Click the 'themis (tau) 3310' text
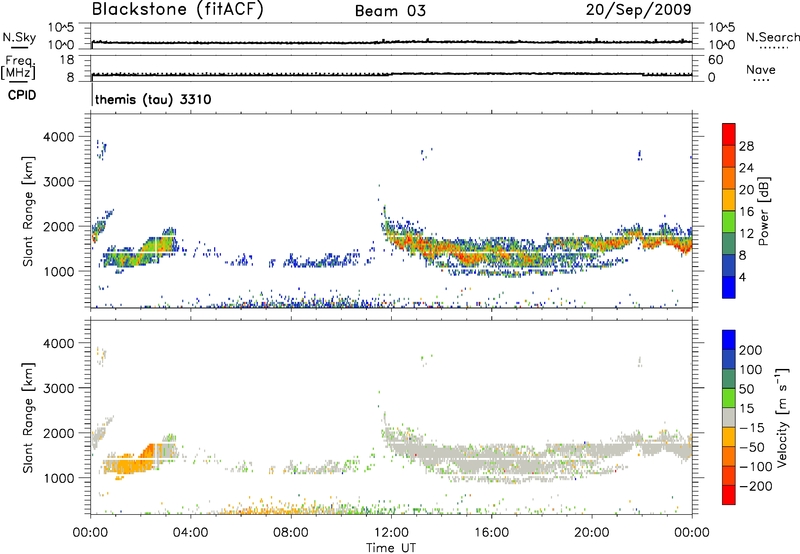Viewport: 800px width, 554px height. click(x=153, y=99)
